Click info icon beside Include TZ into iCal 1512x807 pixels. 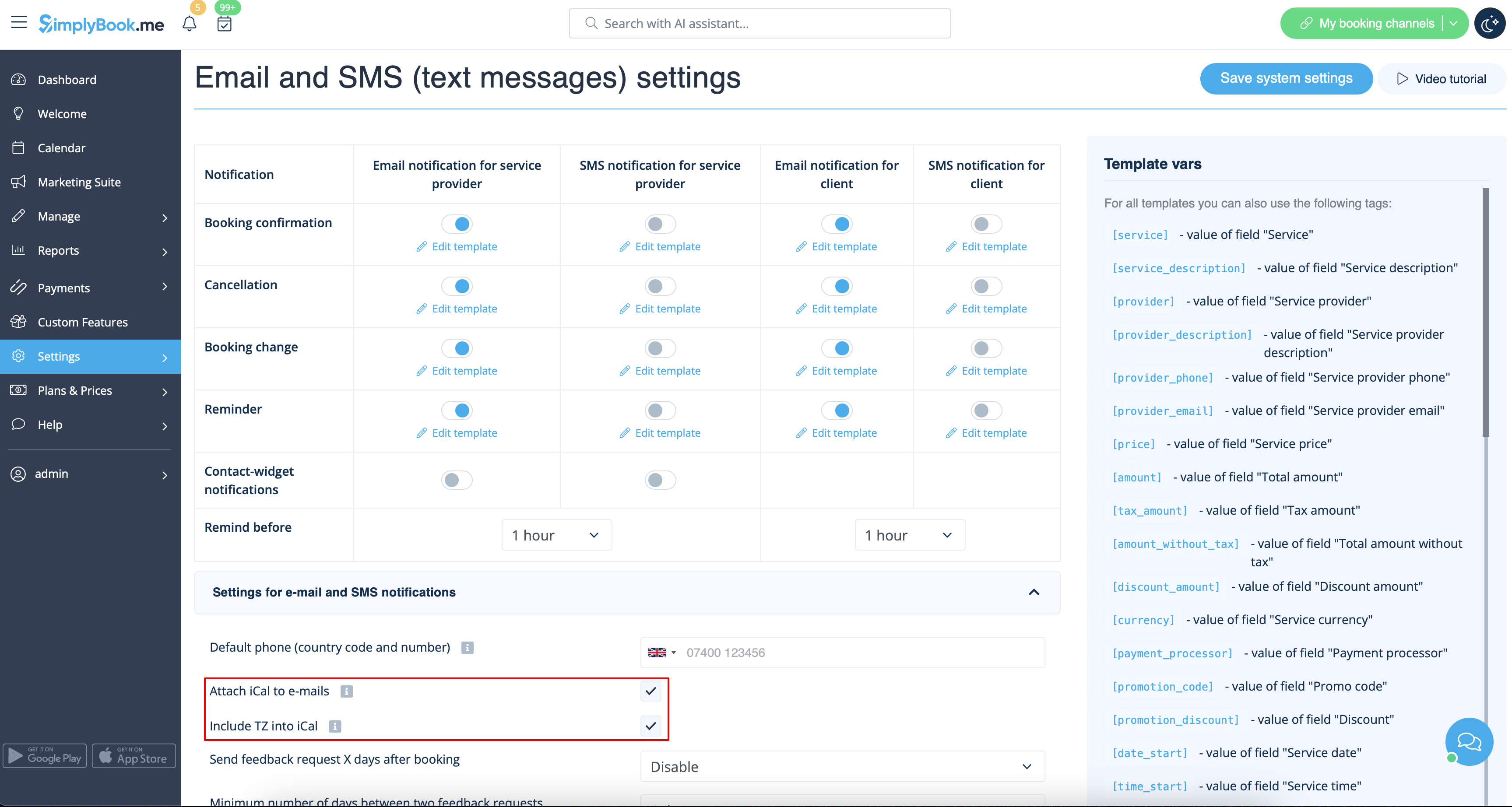click(x=334, y=726)
